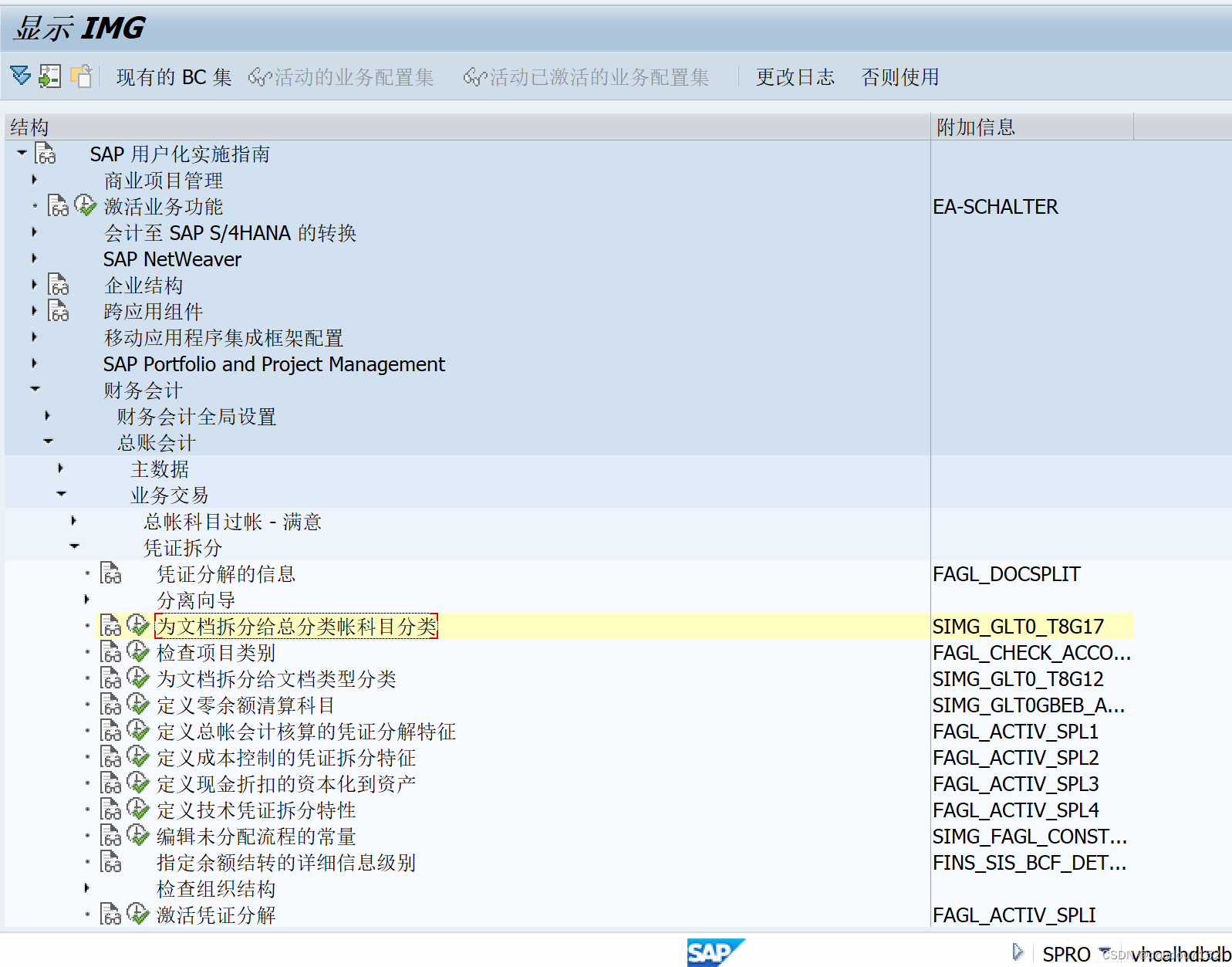1232x967 pixels.
Task: Expand 财务会计全局设置 node
Action: [48, 416]
